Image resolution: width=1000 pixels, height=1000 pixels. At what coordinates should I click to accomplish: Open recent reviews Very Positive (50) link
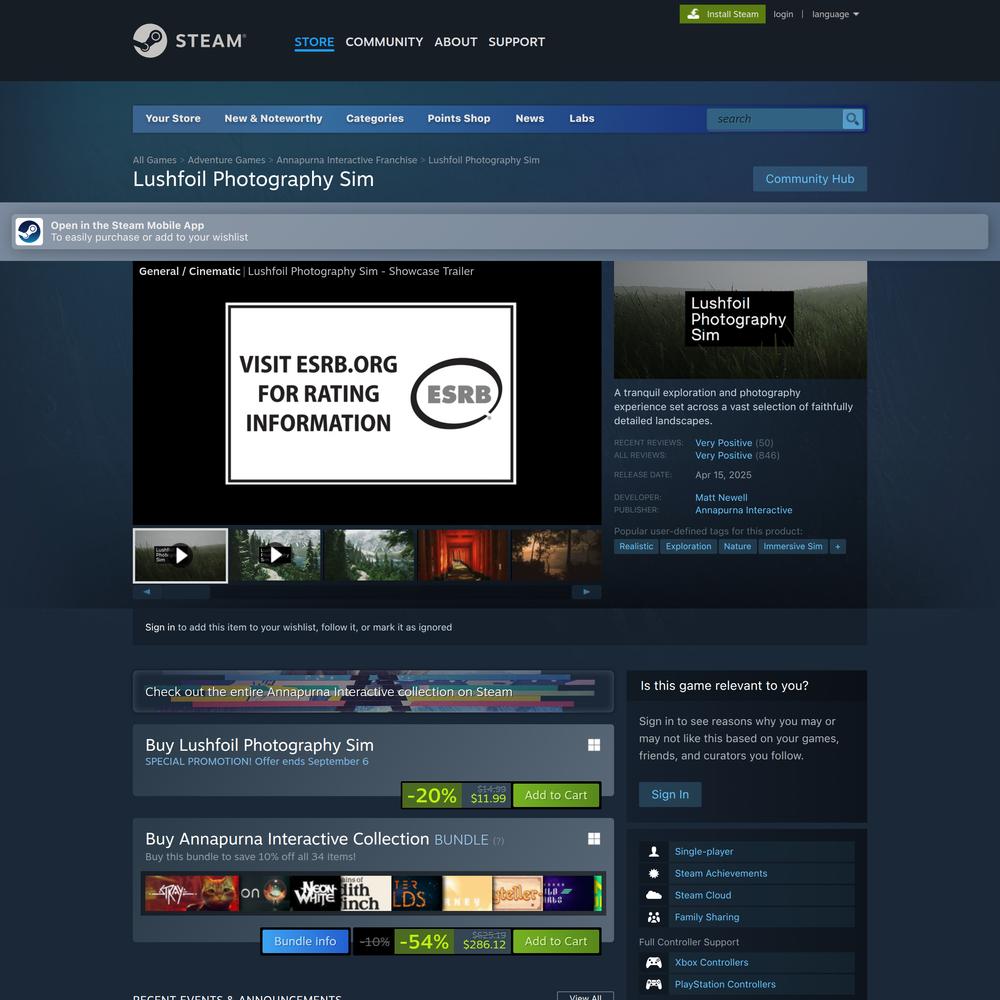(734, 443)
